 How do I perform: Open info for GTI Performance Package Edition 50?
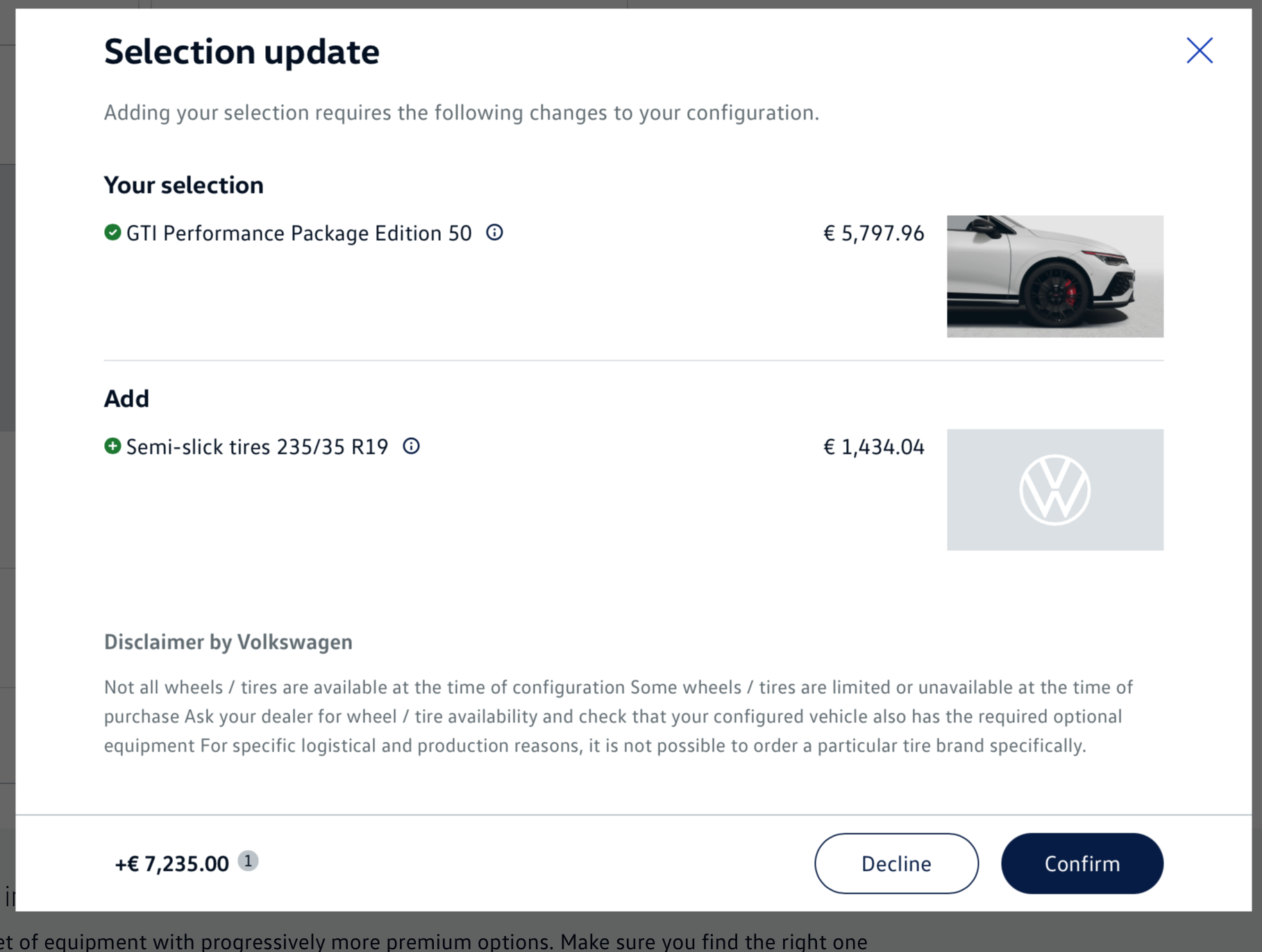[494, 232]
